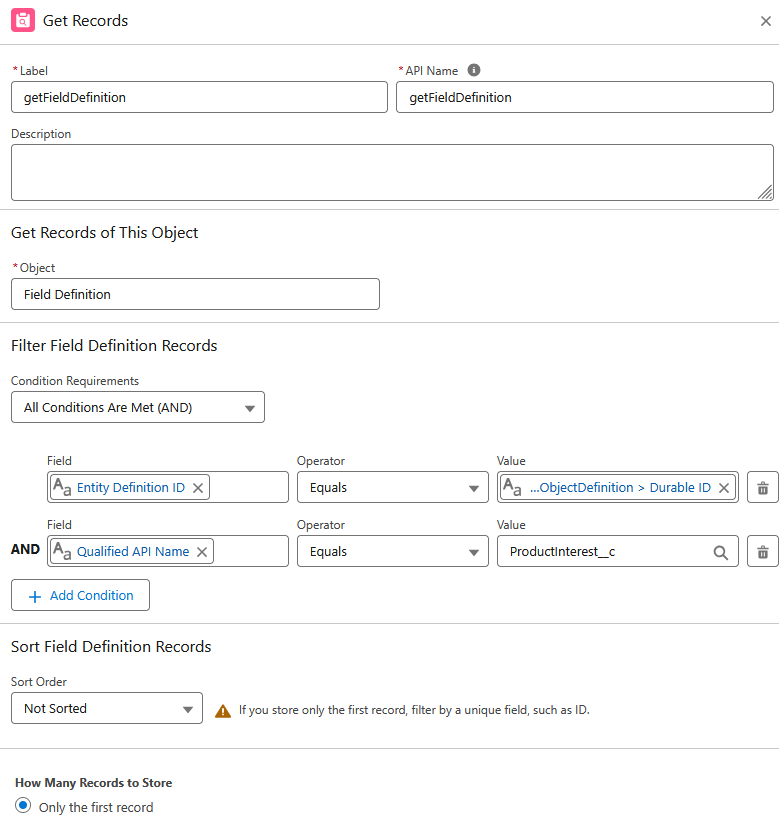The image size is (779, 817).
Task: Click into the Description text area
Action: coord(392,172)
